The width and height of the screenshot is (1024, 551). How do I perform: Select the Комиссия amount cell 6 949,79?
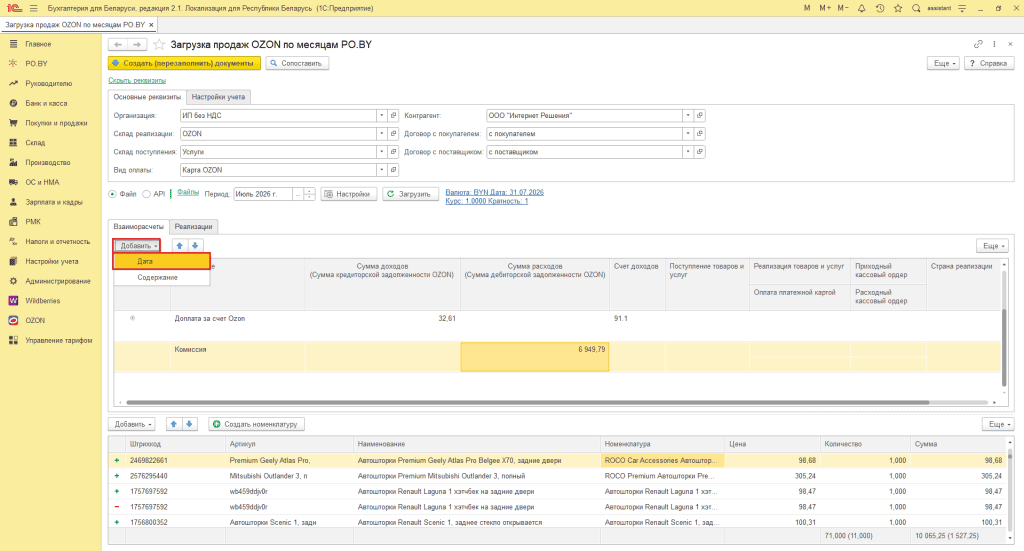pos(535,356)
